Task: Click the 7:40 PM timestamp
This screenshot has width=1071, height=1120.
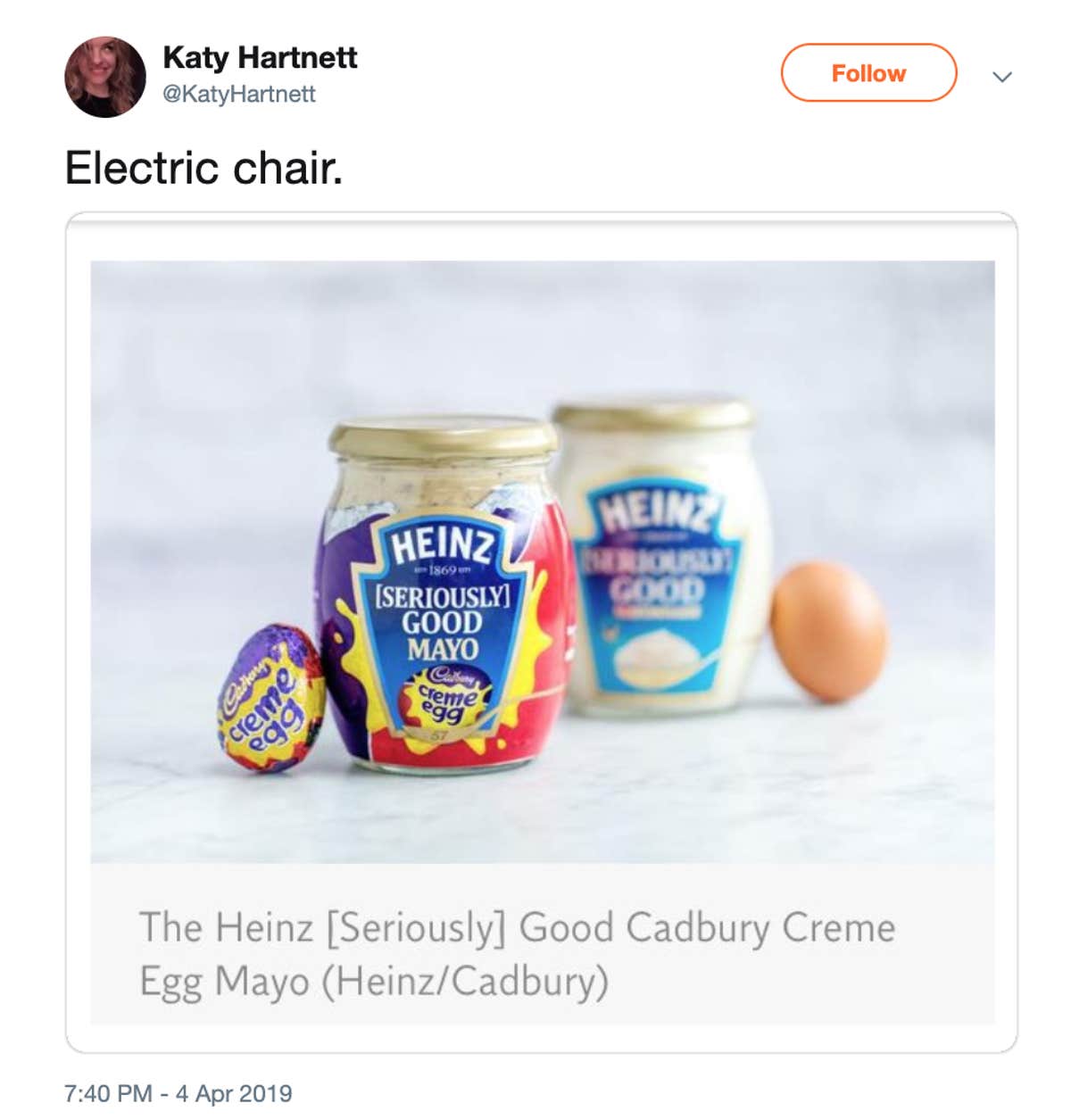Action: (108, 1093)
